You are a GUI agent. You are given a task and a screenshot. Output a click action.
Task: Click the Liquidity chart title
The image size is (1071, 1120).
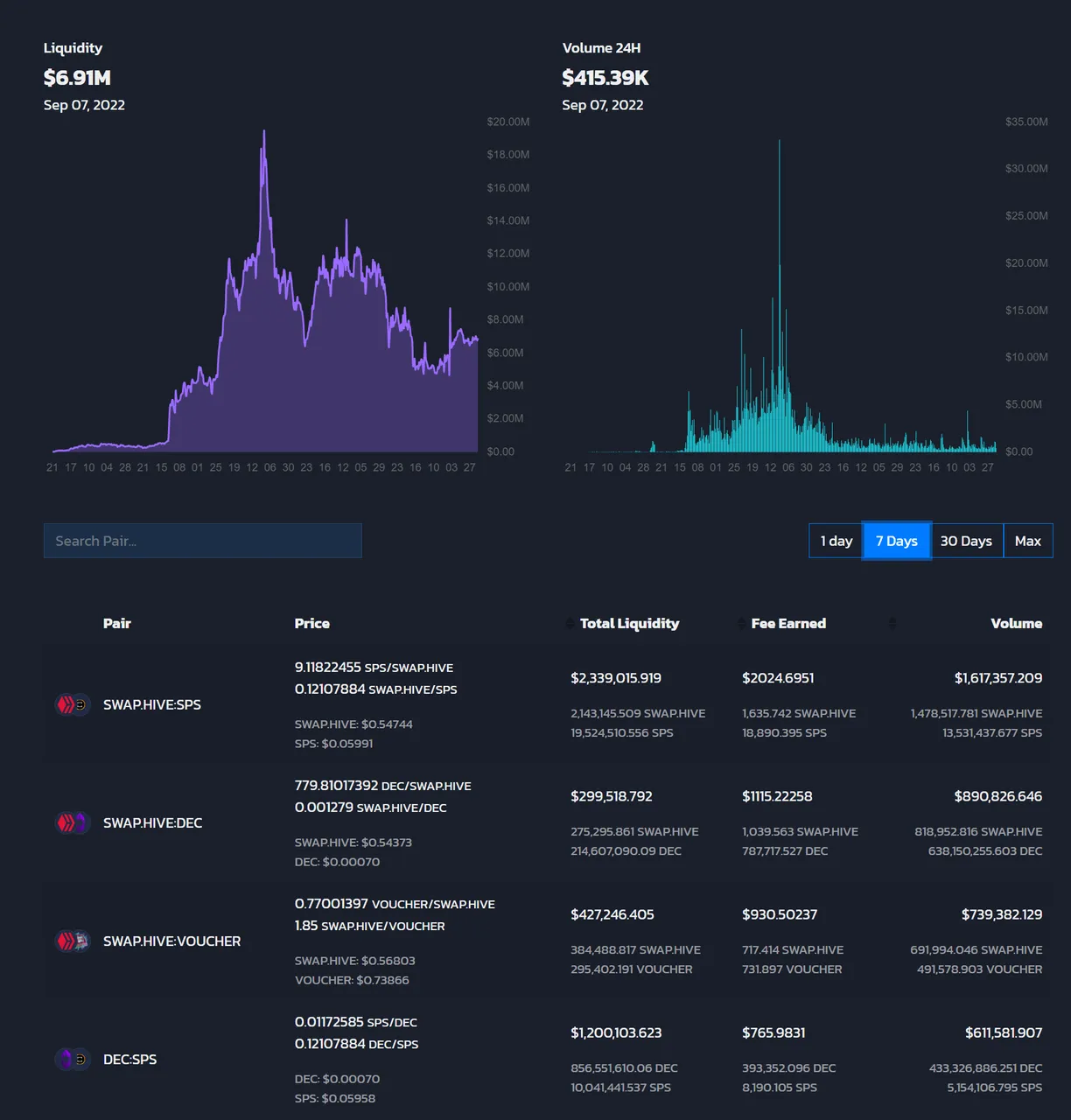(x=73, y=48)
